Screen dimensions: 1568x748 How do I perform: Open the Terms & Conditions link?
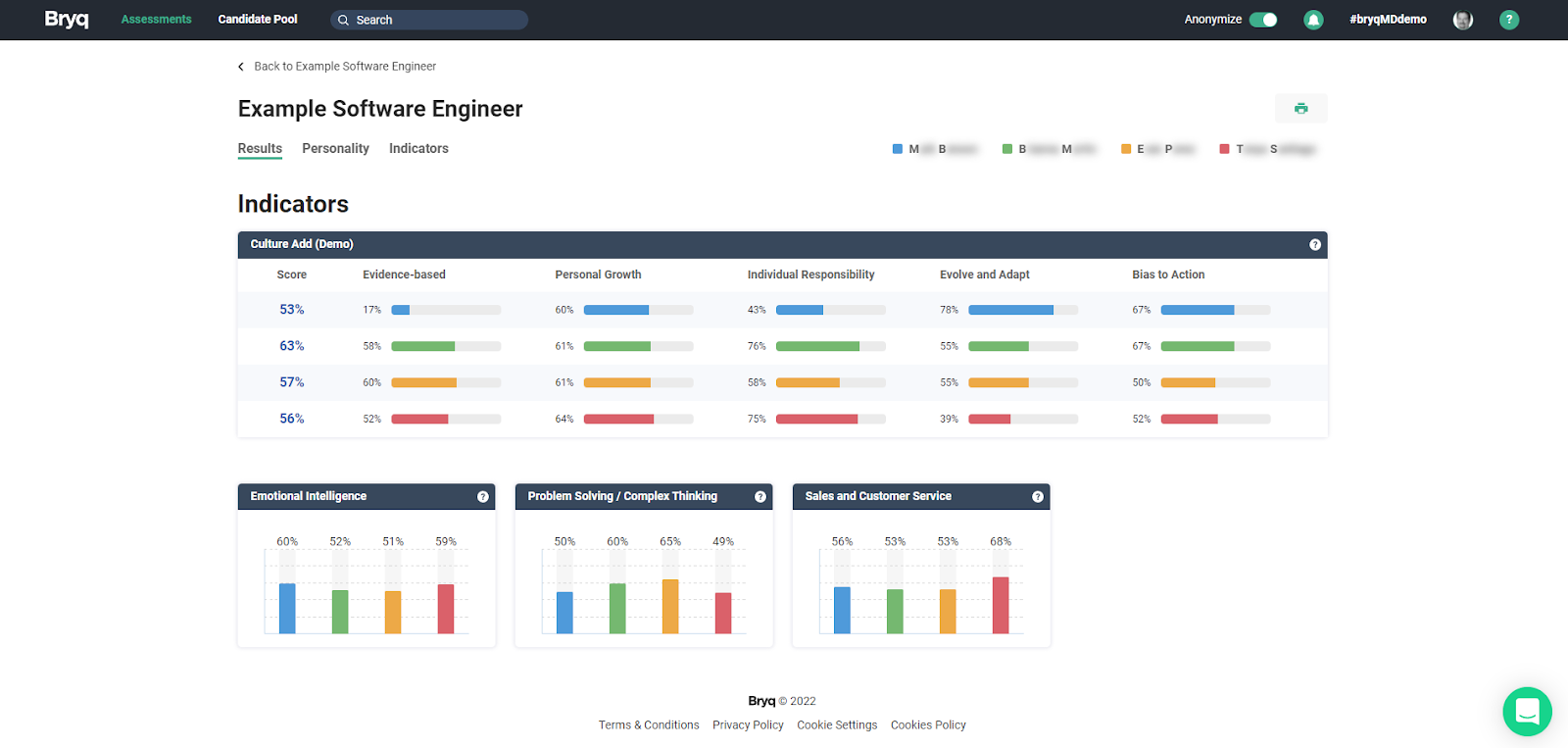[649, 725]
